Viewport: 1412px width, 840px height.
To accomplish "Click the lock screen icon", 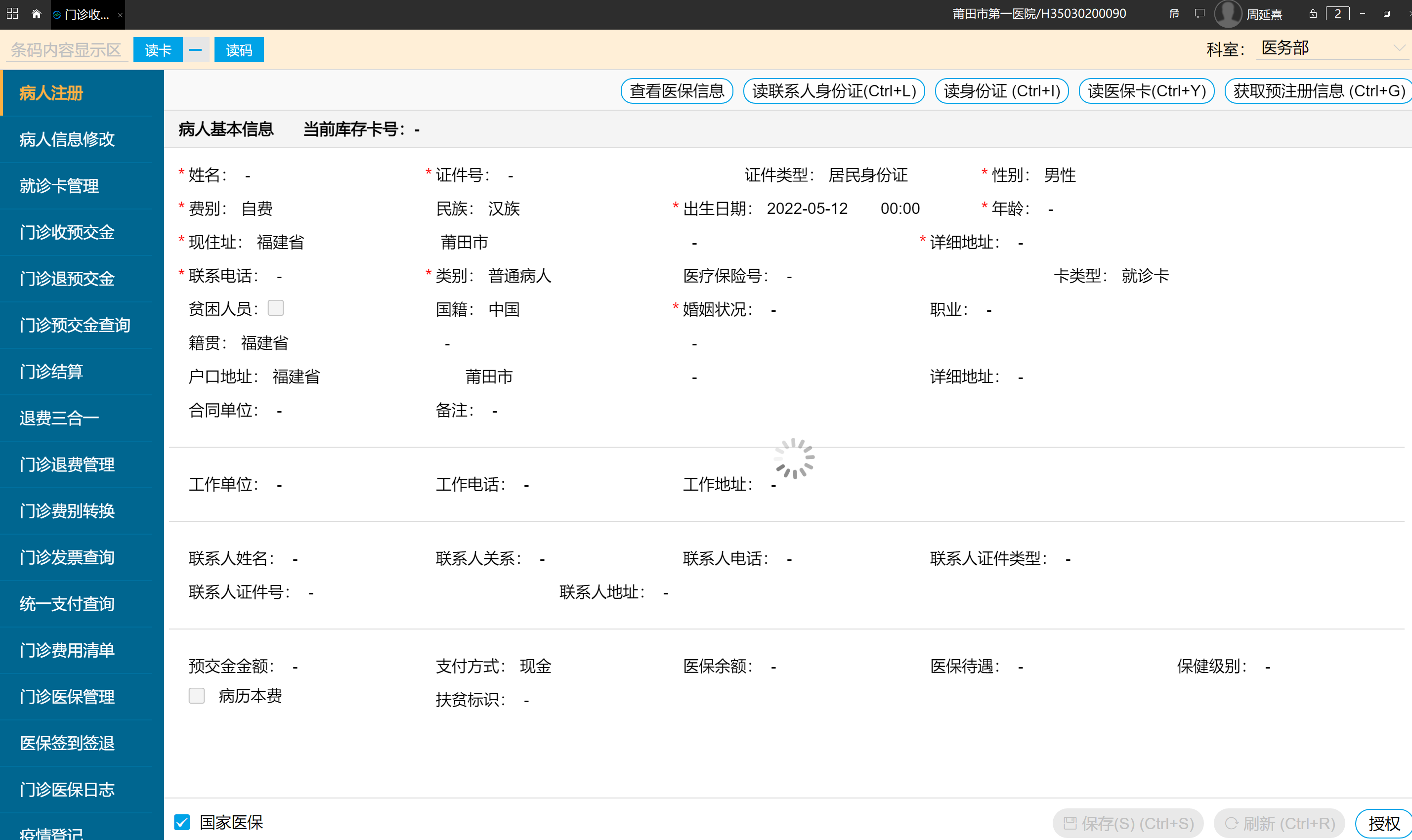I will pyautogui.click(x=1312, y=13).
